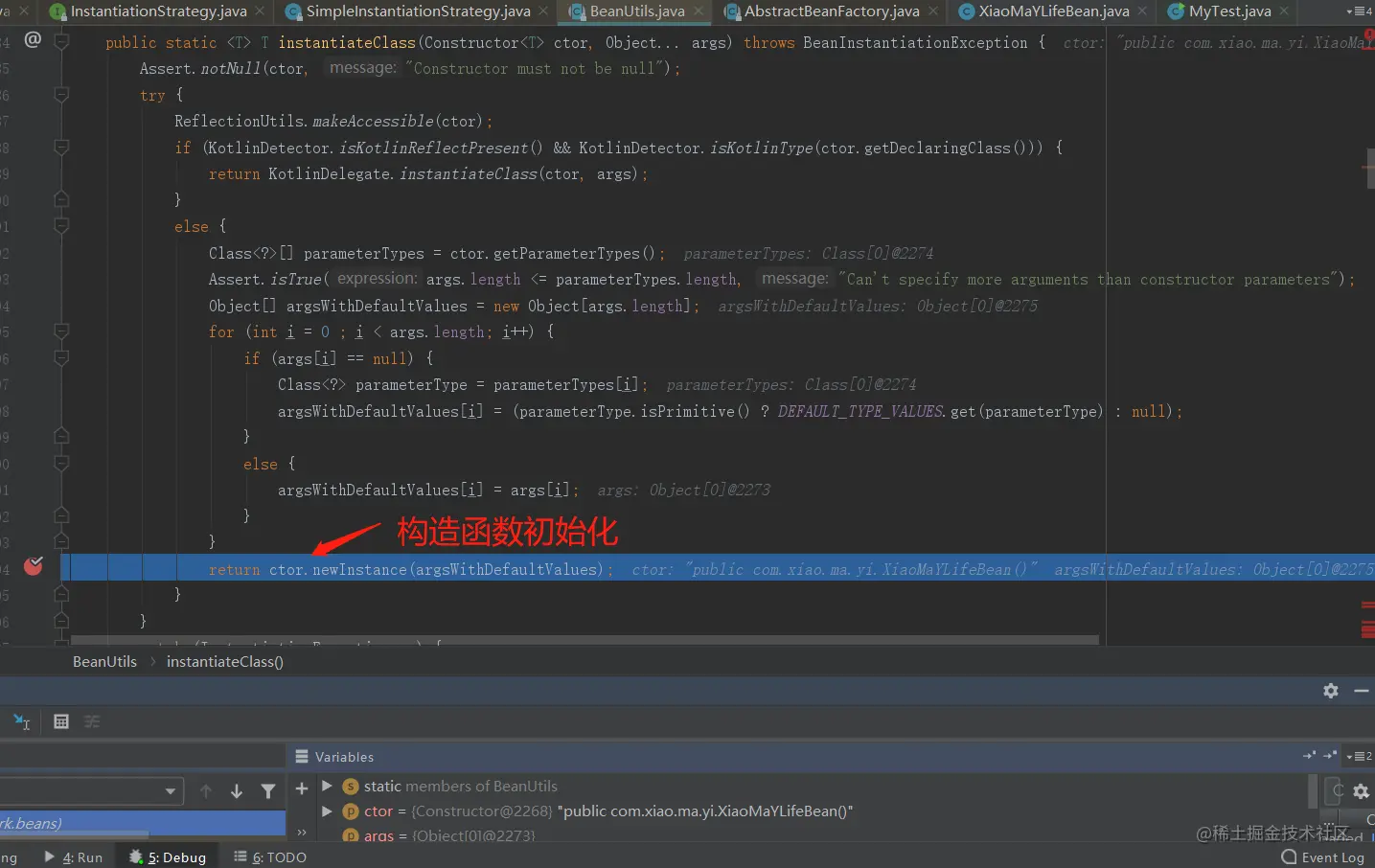The image size is (1375, 868).
Task: Open the AbstractBeanFactory.java tab
Action: pyautogui.click(x=832, y=11)
